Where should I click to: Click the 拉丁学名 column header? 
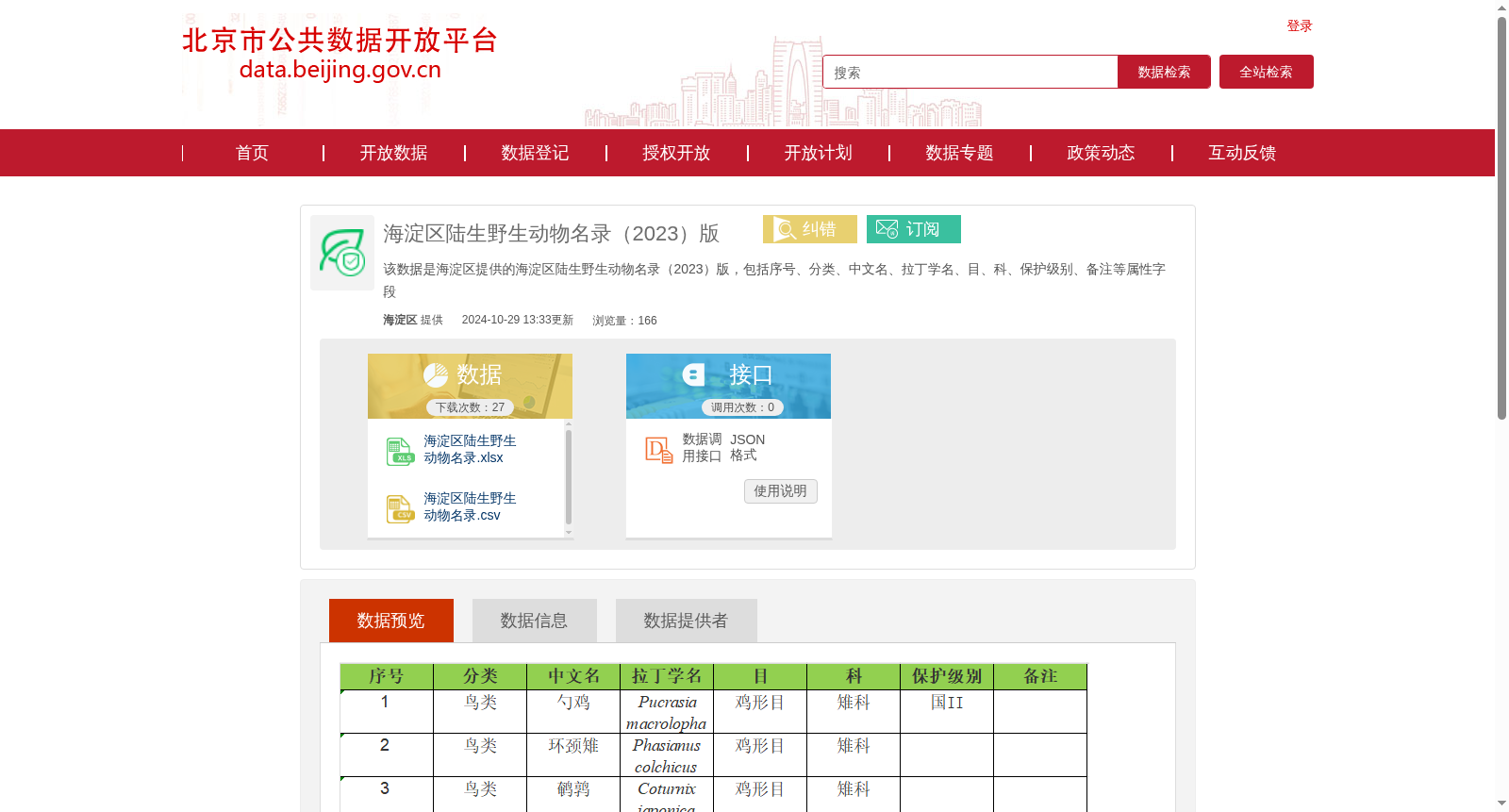(667, 676)
